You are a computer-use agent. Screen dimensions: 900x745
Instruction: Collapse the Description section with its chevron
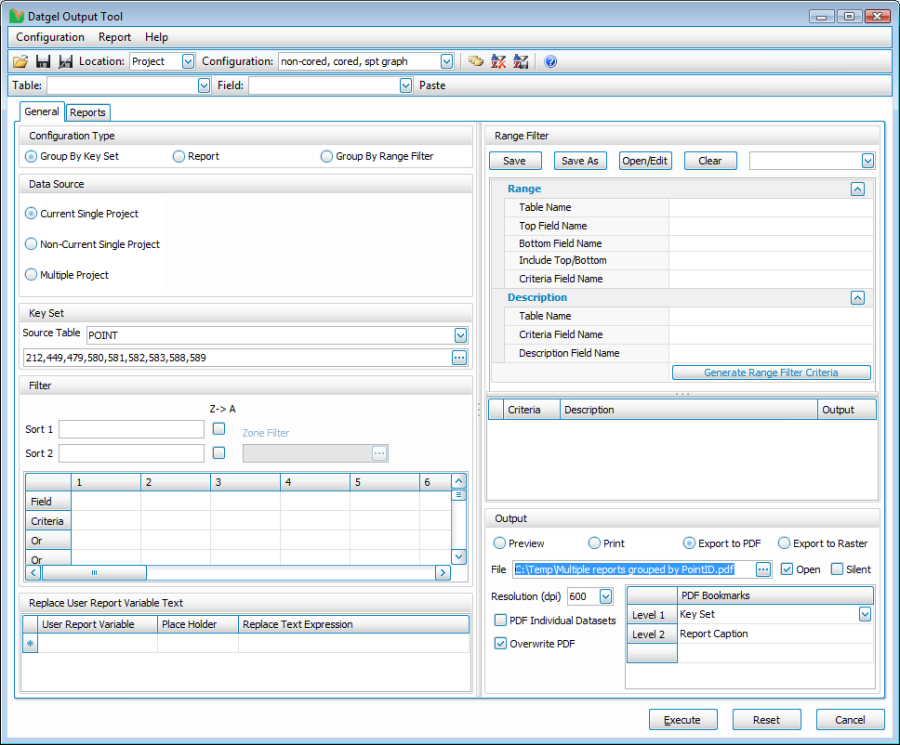[x=857, y=298]
